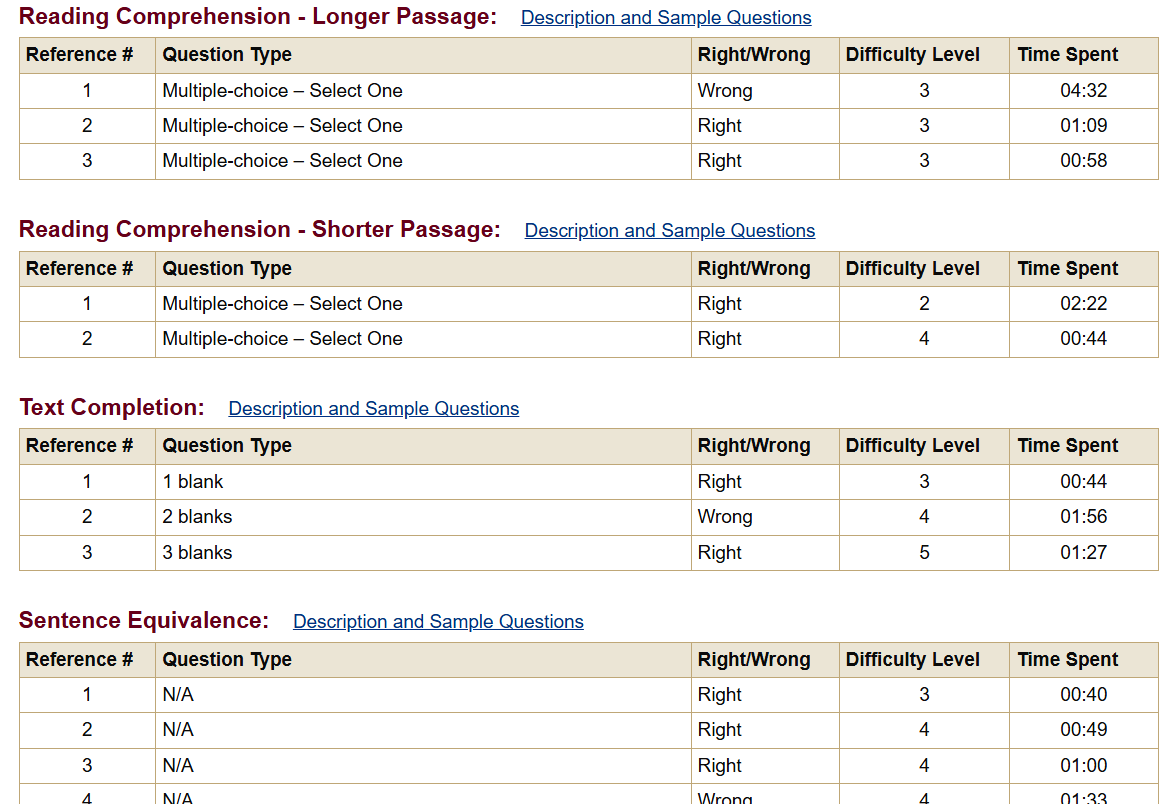
Task: Select the time spent value "00:40"
Action: 1084,694
